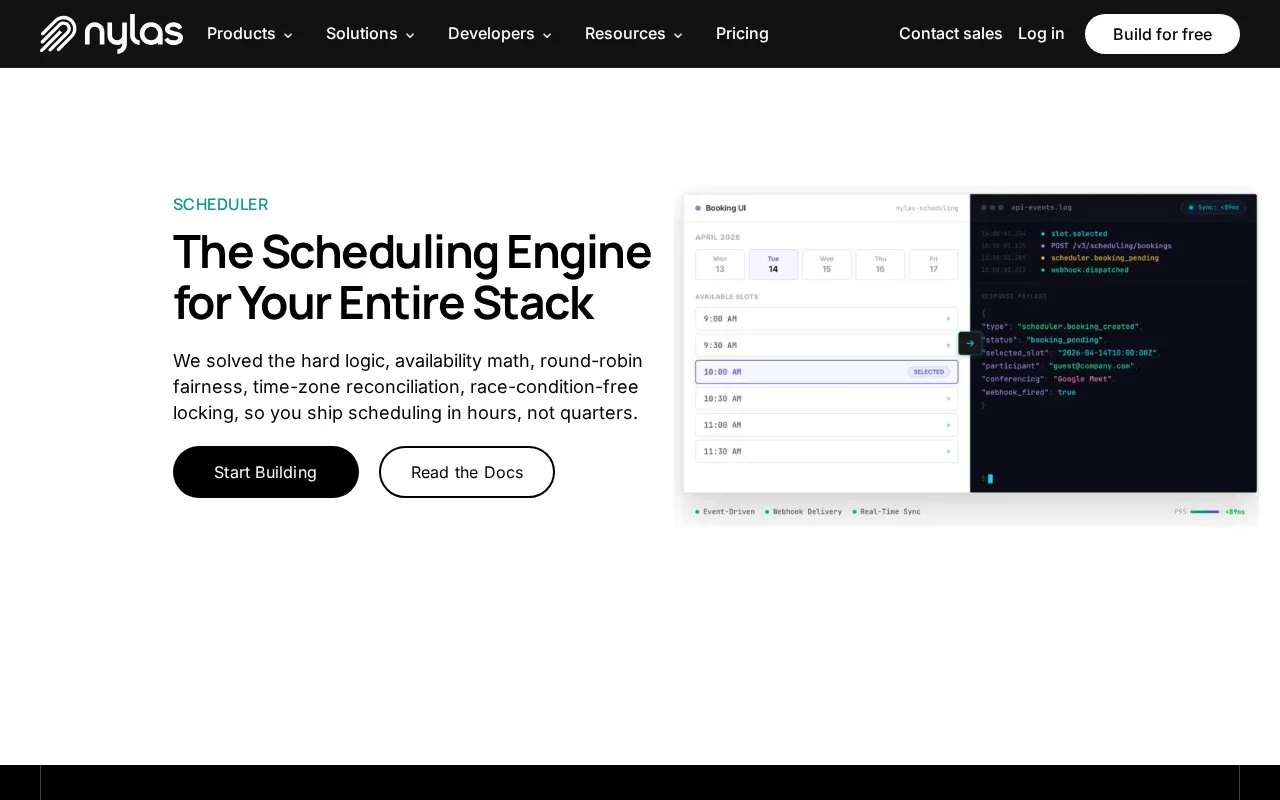Choose the 9:30 AM slot

[x=827, y=345]
